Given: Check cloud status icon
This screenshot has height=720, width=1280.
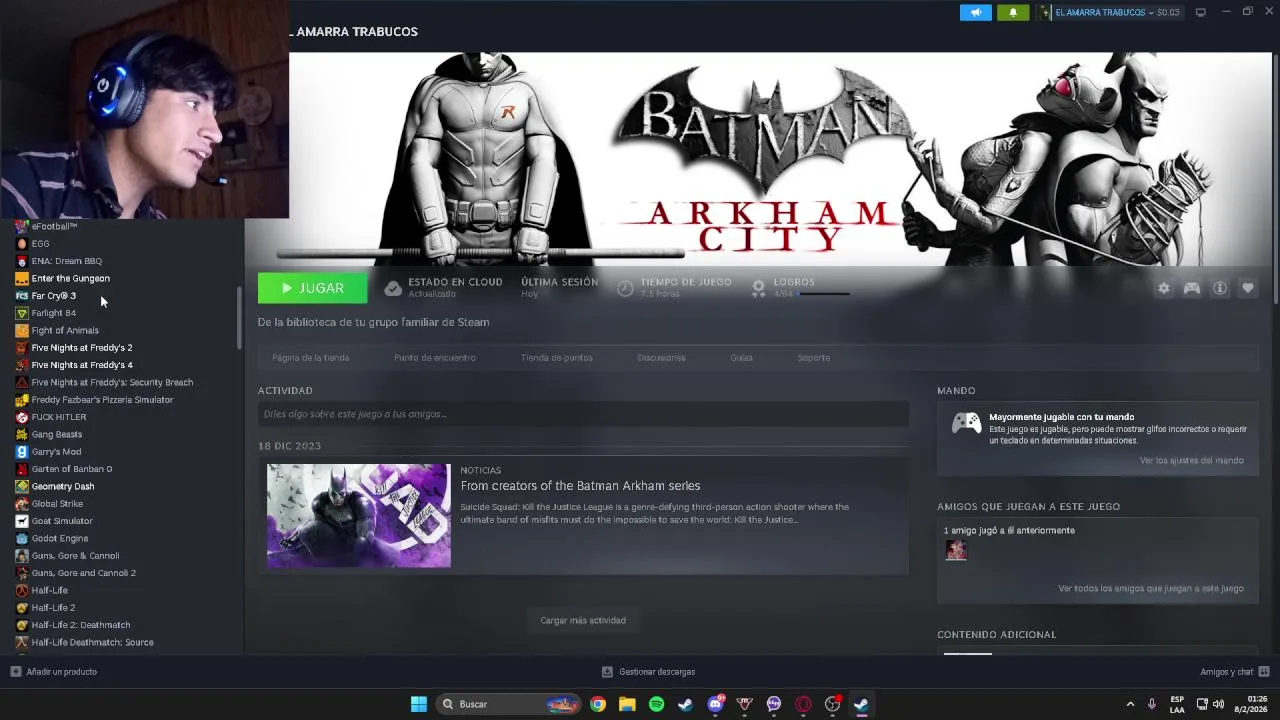Looking at the screenshot, I should (x=393, y=288).
